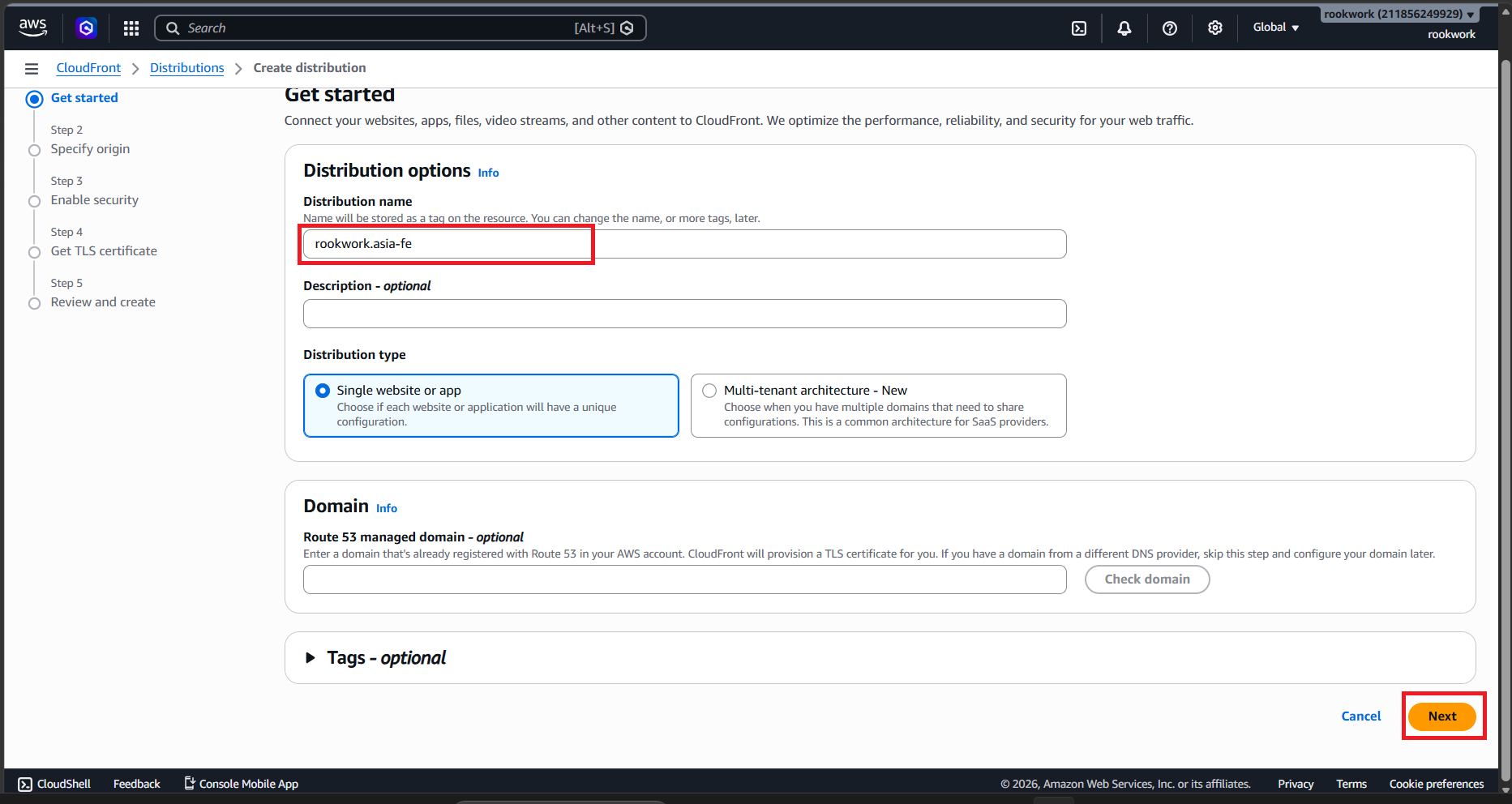This screenshot has width=1512, height=804.
Task: Click the Amazon Q icon in search bar
Action: point(627,28)
